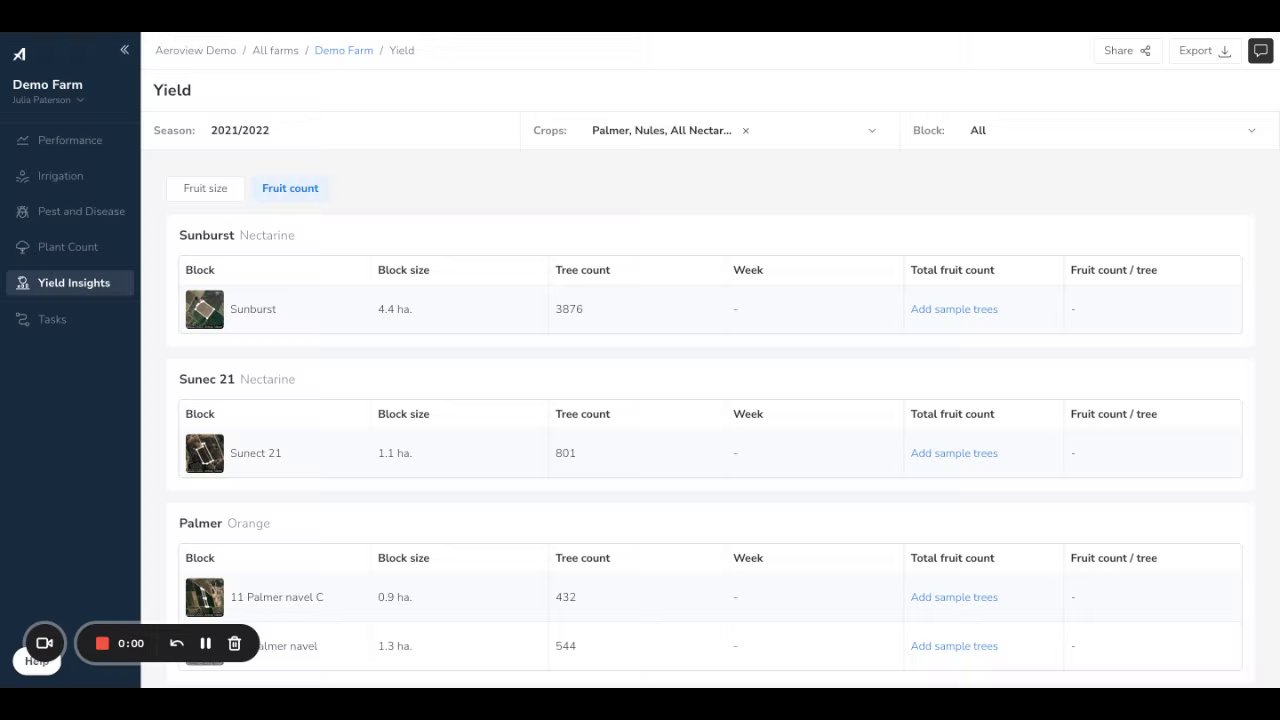Click the Help button

(x=37, y=661)
